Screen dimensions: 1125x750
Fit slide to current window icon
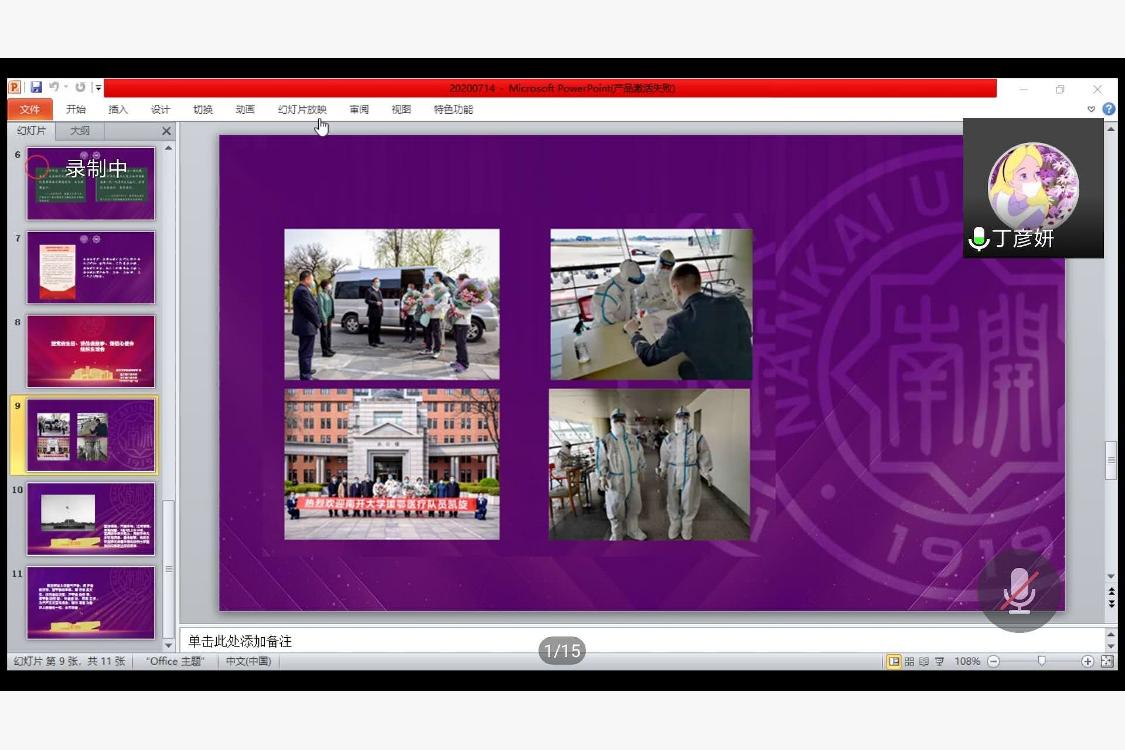(1107, 662)
